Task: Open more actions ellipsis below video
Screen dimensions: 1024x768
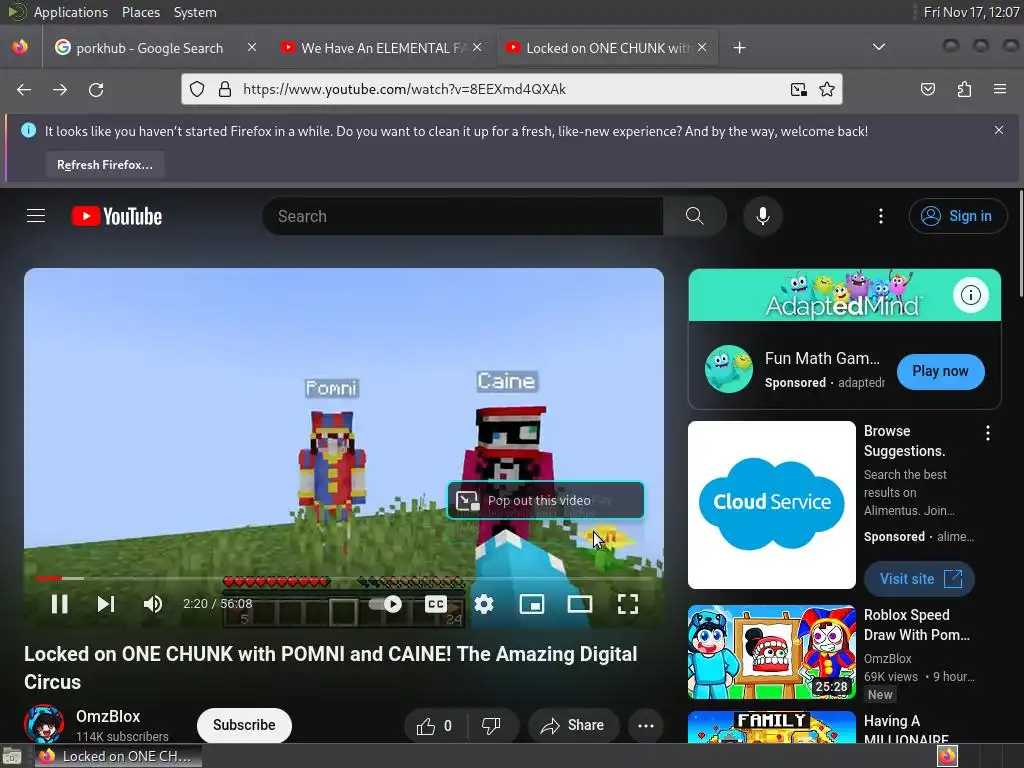Action: pyautogui.click(x=646, y=726)
